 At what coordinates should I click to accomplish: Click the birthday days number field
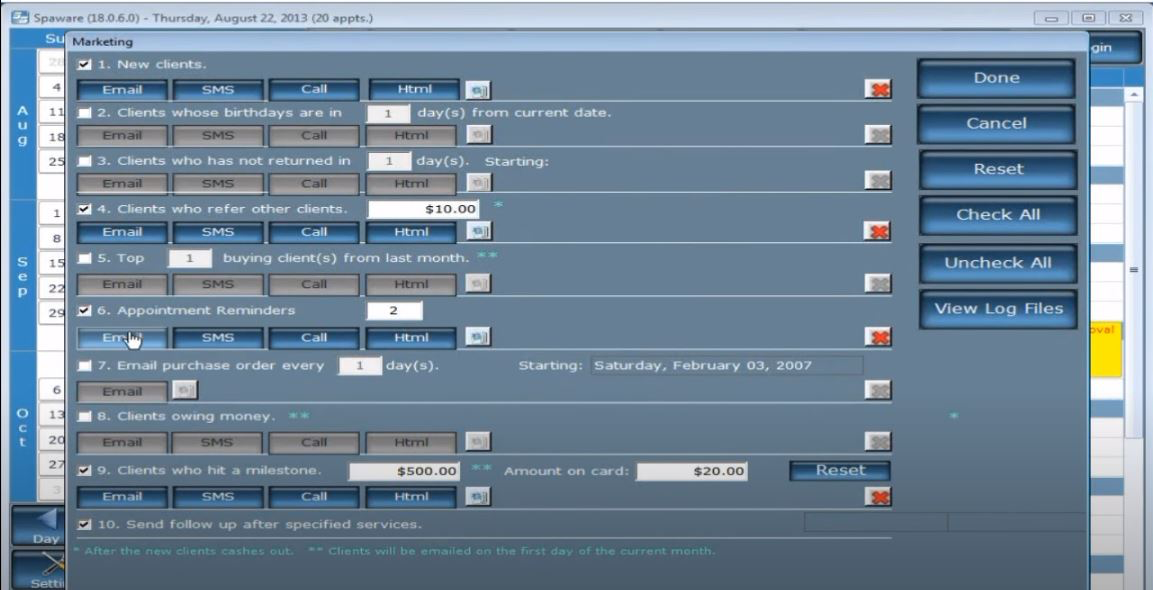[x=388, y=114]
